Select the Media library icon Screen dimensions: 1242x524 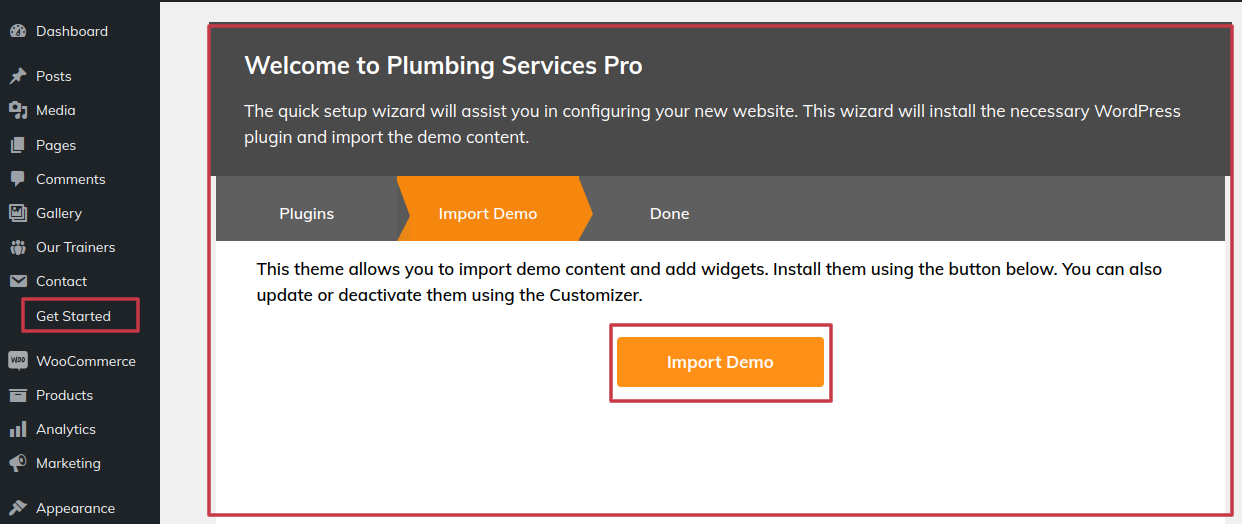(x=17, y=110)
